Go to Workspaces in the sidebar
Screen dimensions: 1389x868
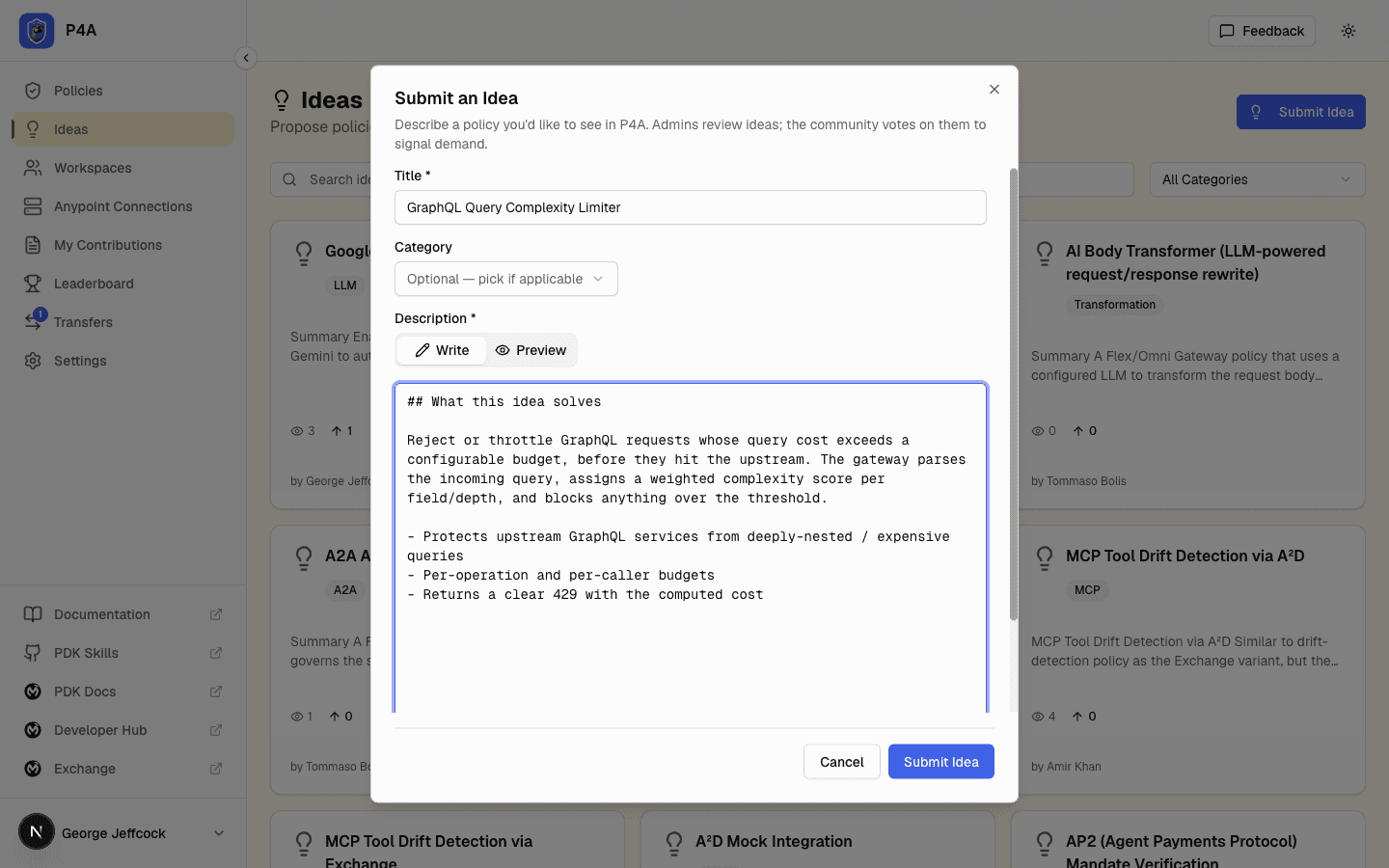point(123,168)
